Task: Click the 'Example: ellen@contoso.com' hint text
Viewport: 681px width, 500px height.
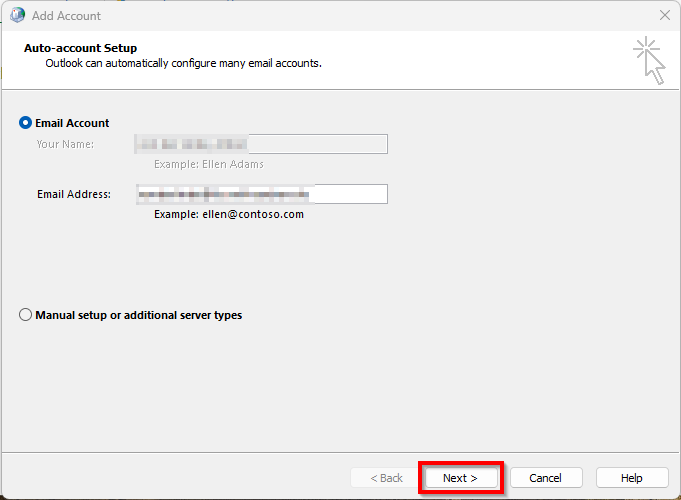Action: (229, 214)
